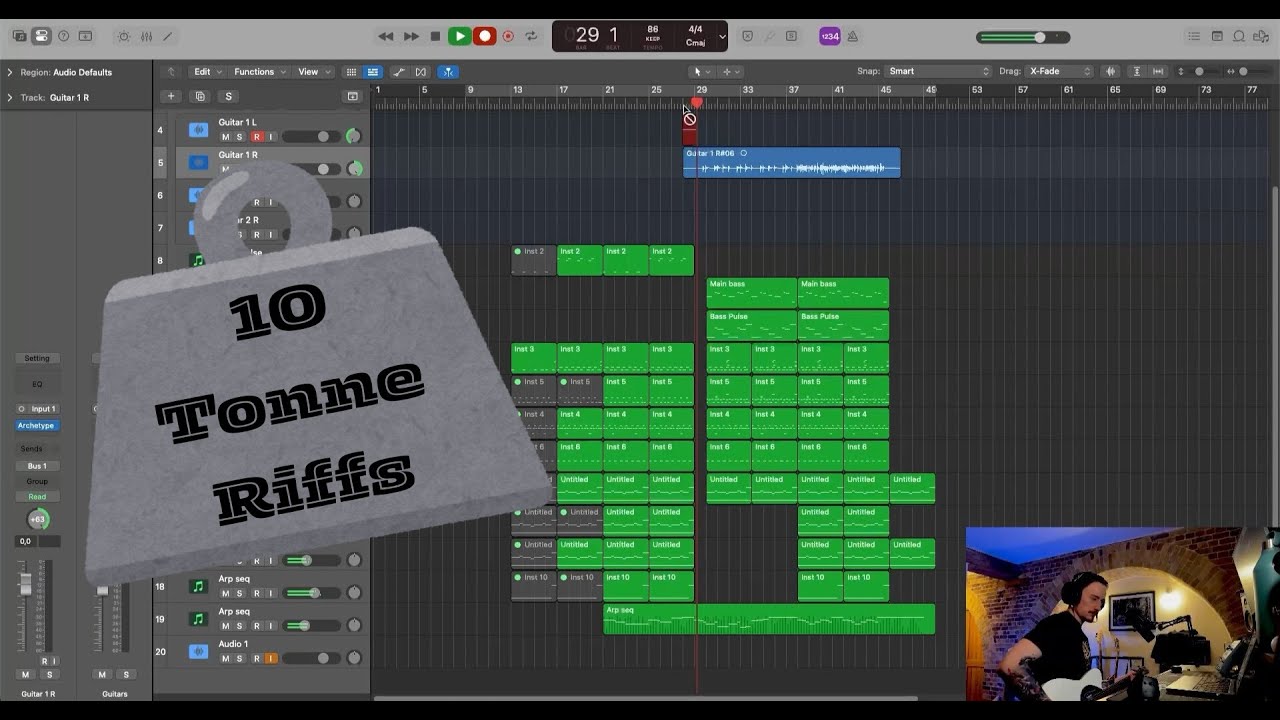Viewport: 1280px width, 720px height.
Task: Fast forward the playhead
Action: pos(410,36)
